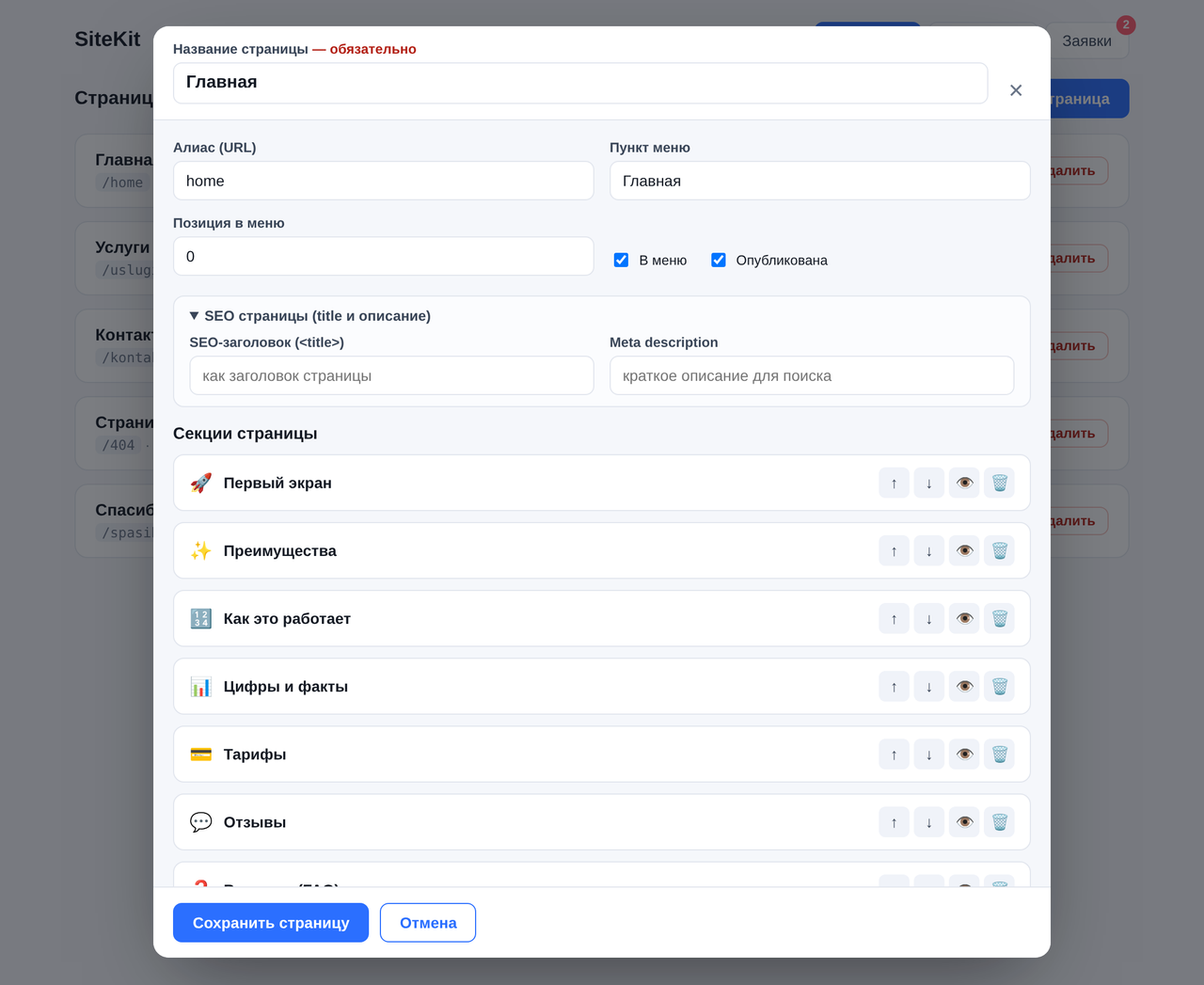Delete the 'Первый экран' section

pos(999,483)
